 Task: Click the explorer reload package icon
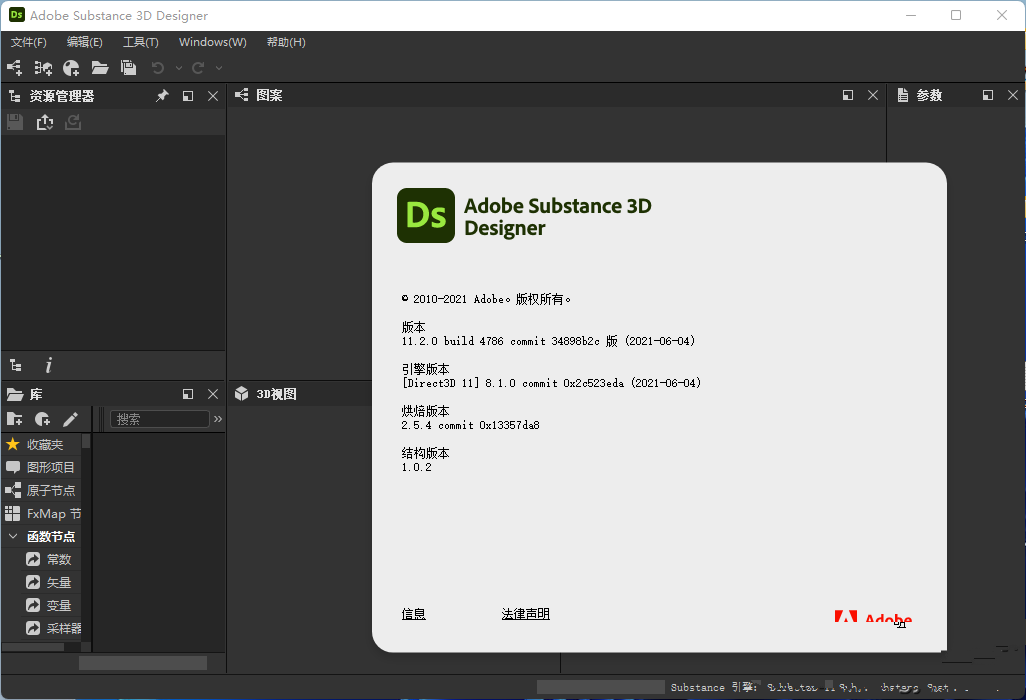[x=73, y=122]
